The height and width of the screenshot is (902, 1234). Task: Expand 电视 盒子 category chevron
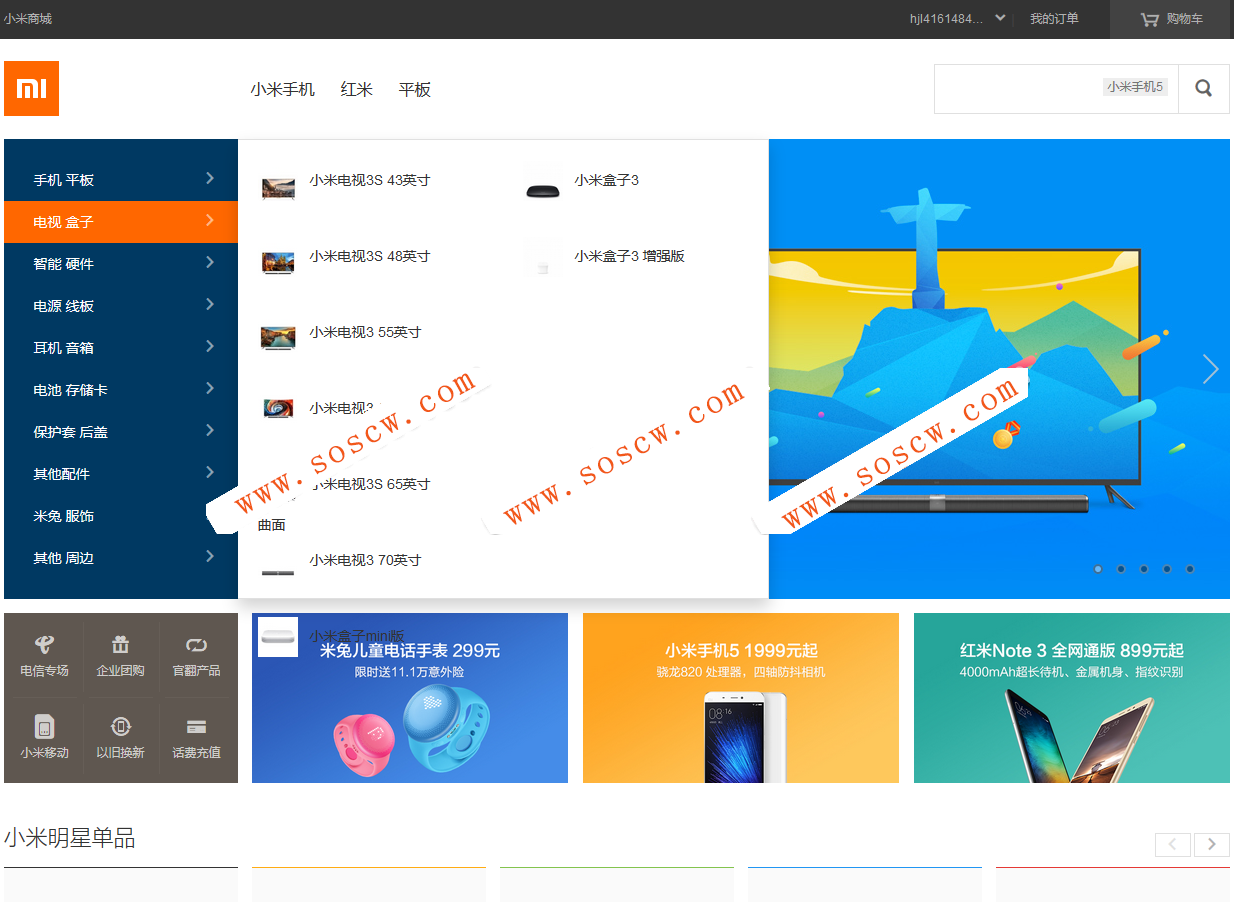(210, 220)
